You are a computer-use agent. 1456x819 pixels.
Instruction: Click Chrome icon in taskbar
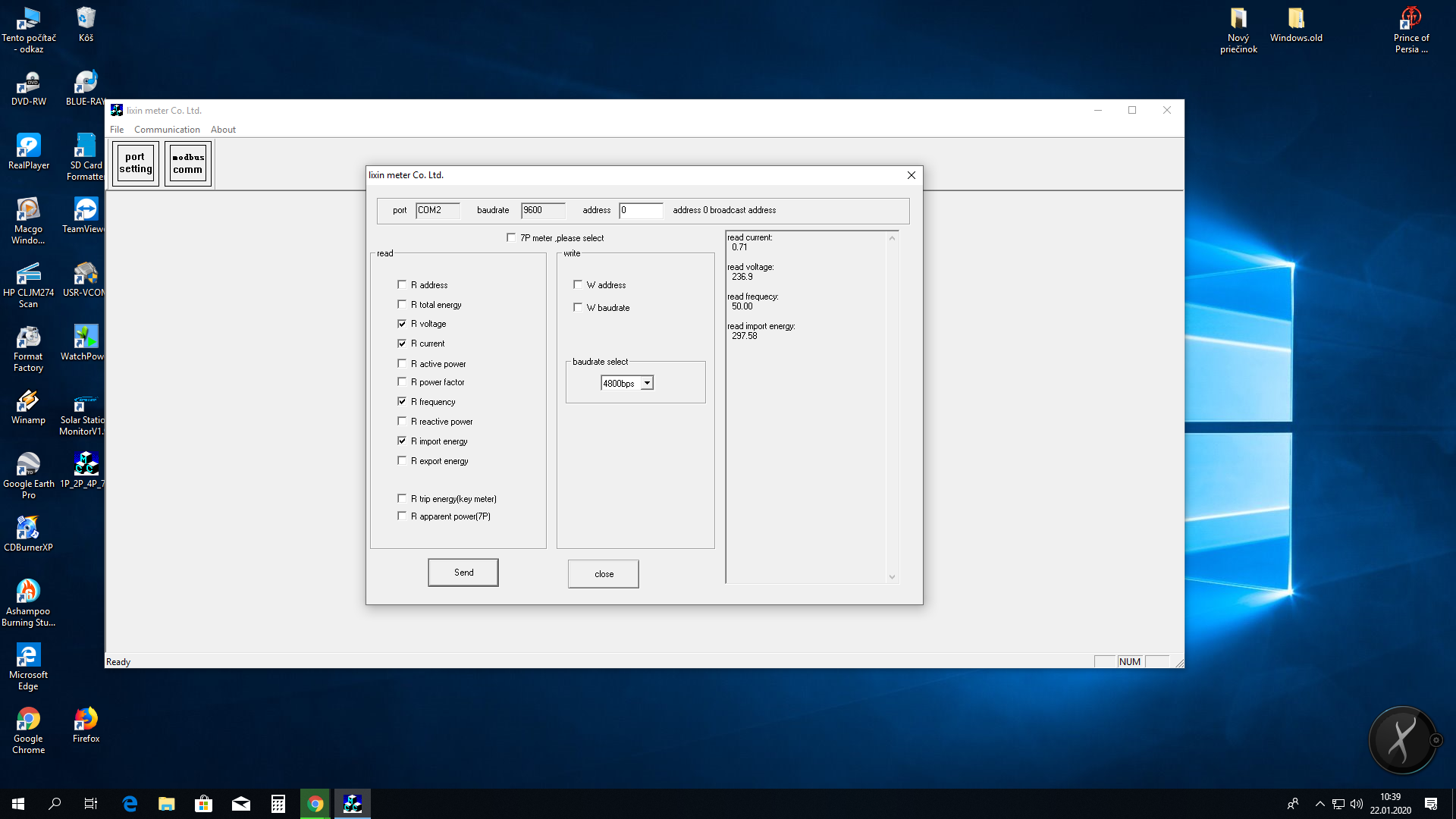tap(315, 804)
